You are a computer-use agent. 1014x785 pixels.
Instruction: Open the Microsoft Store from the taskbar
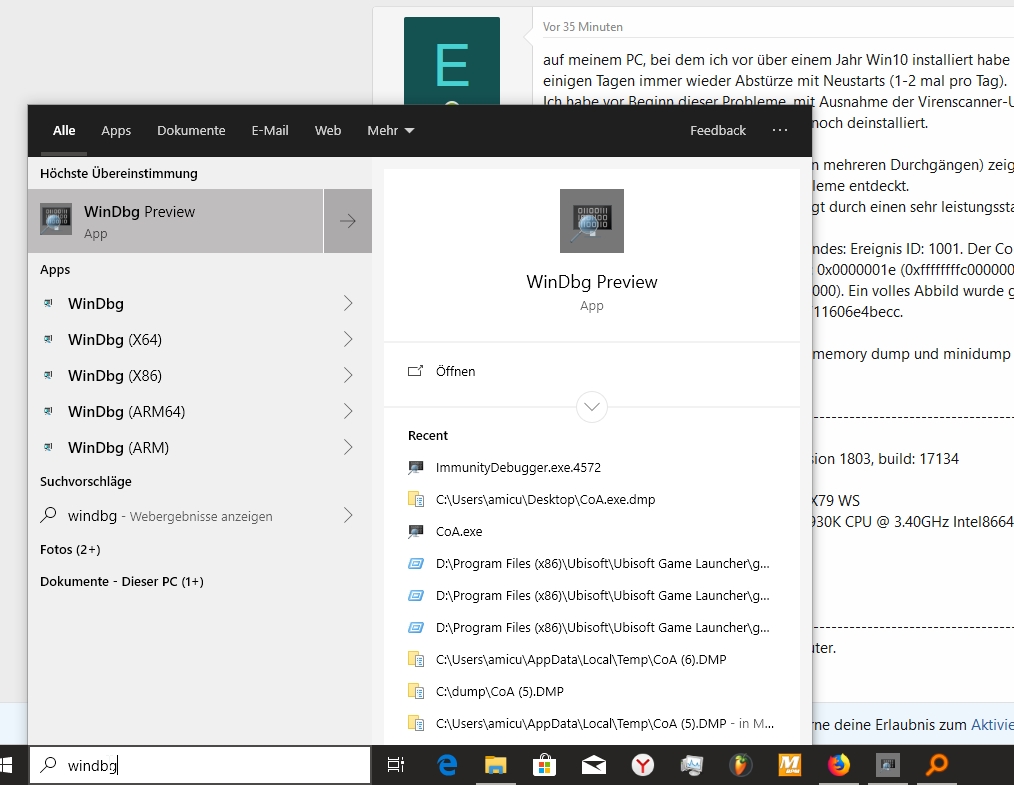[x=544, y=765]
